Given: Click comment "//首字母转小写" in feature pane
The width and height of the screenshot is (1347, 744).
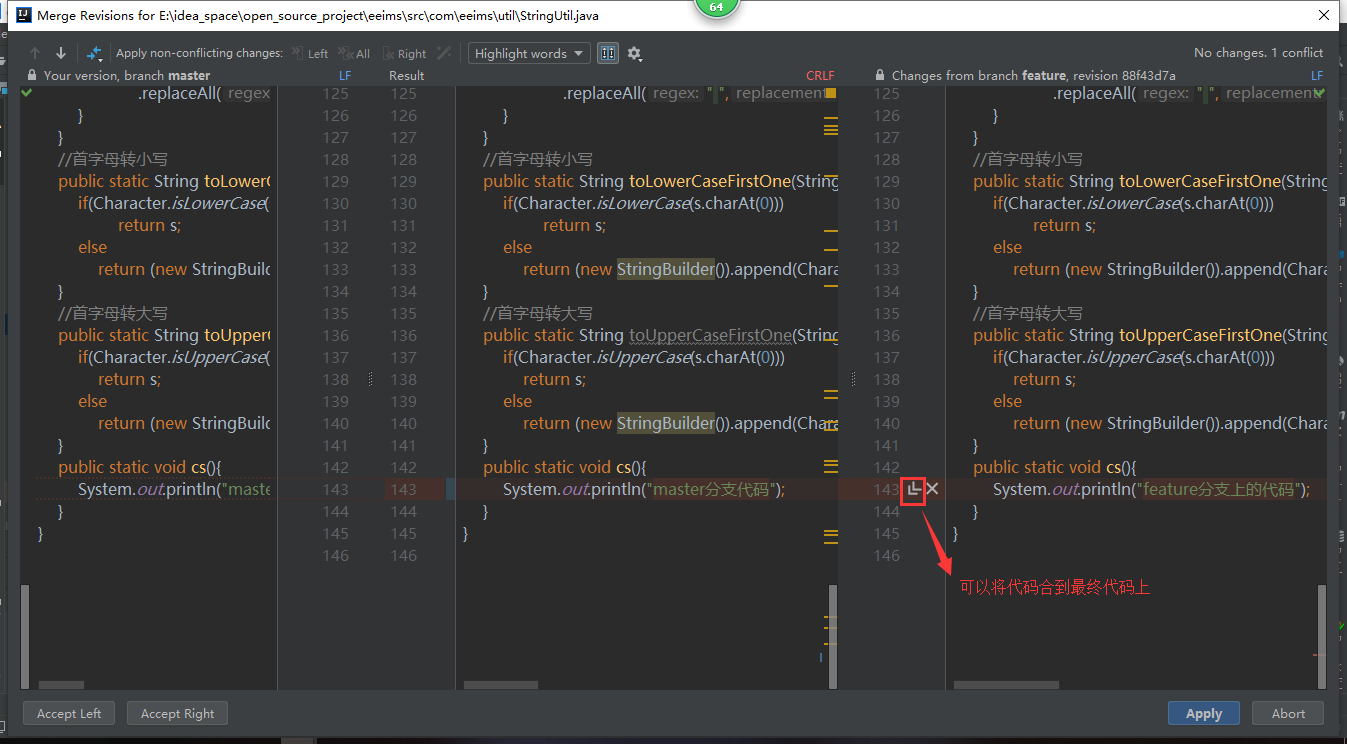Looking at the screenshot, I should click(1028, 159).
